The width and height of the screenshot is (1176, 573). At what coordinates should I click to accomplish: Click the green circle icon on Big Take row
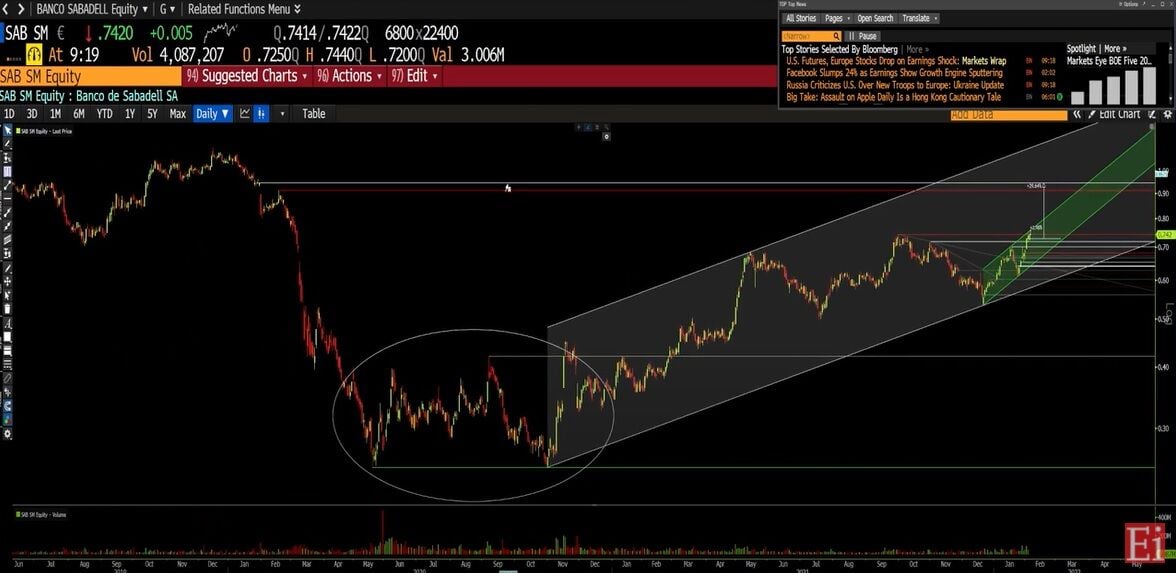(1059, 97)
